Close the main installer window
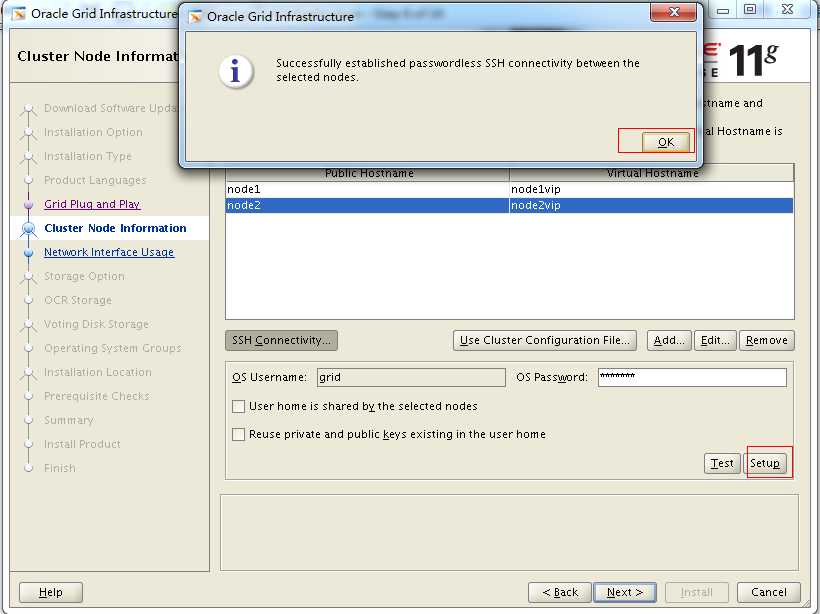The height and width of the screenshot is (614, 820). [x=787, y=9]
